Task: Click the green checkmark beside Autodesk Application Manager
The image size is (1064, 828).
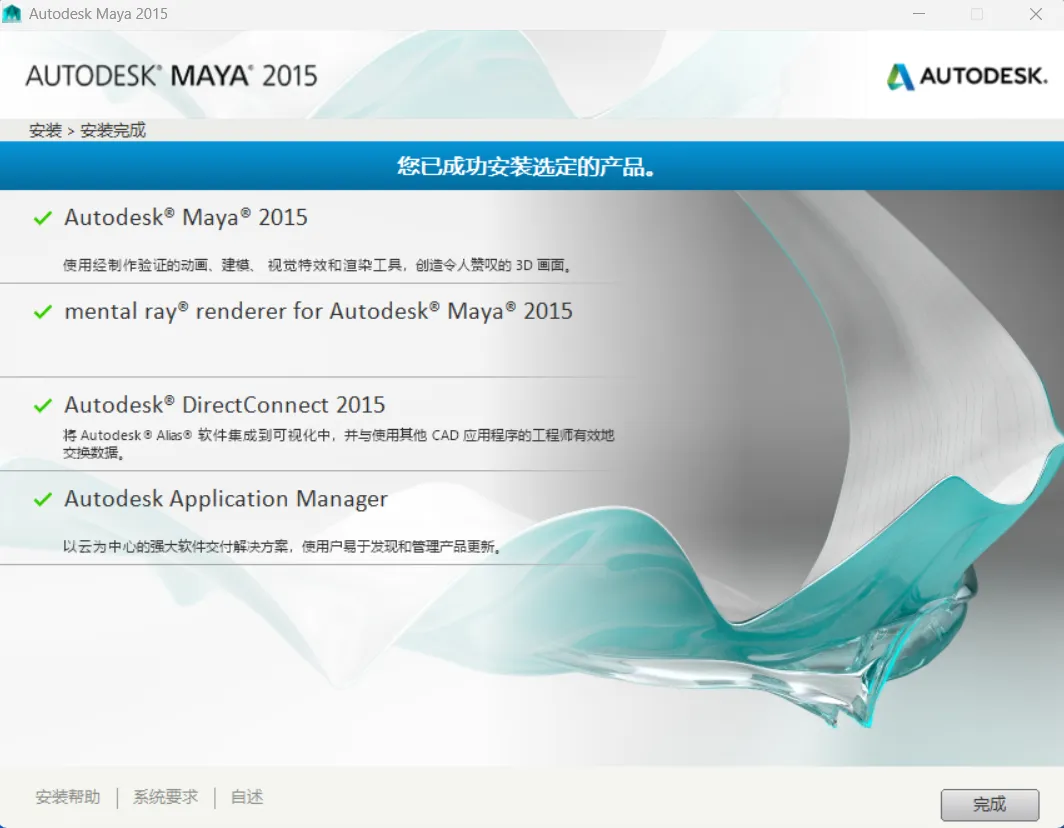Action: 43,499
